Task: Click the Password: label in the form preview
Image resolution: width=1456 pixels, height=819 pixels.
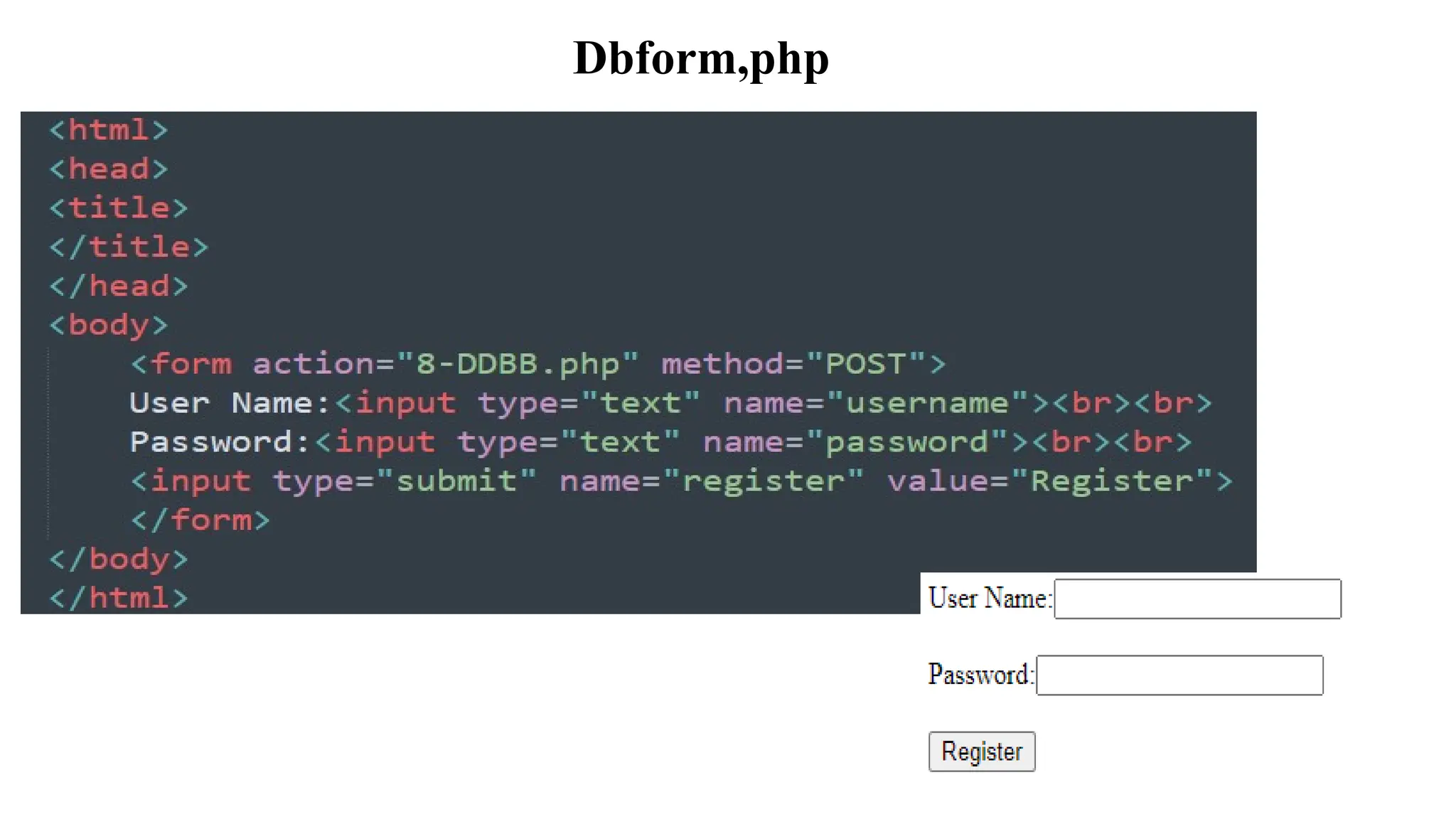Action: point(980,674)
